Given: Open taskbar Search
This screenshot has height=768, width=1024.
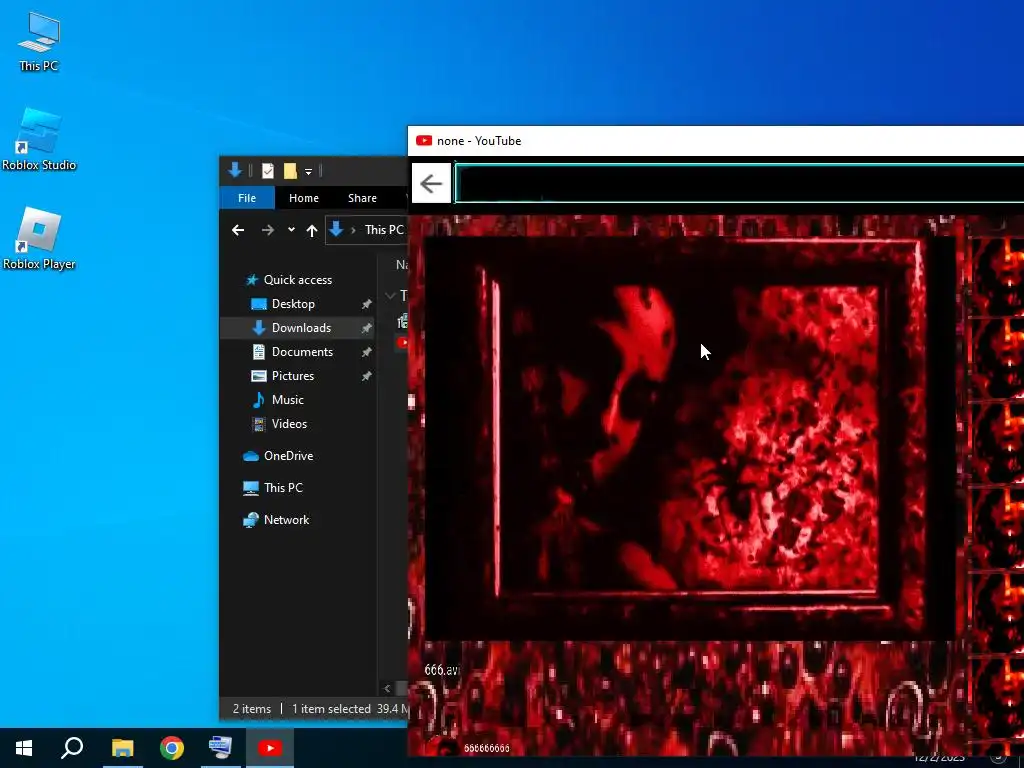Looking at the screenshot, I should (x=72, y=748).
